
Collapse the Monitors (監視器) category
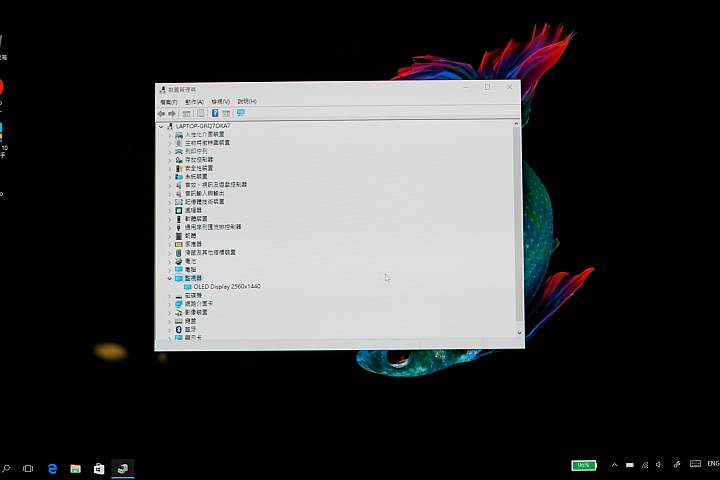(169, 279)
